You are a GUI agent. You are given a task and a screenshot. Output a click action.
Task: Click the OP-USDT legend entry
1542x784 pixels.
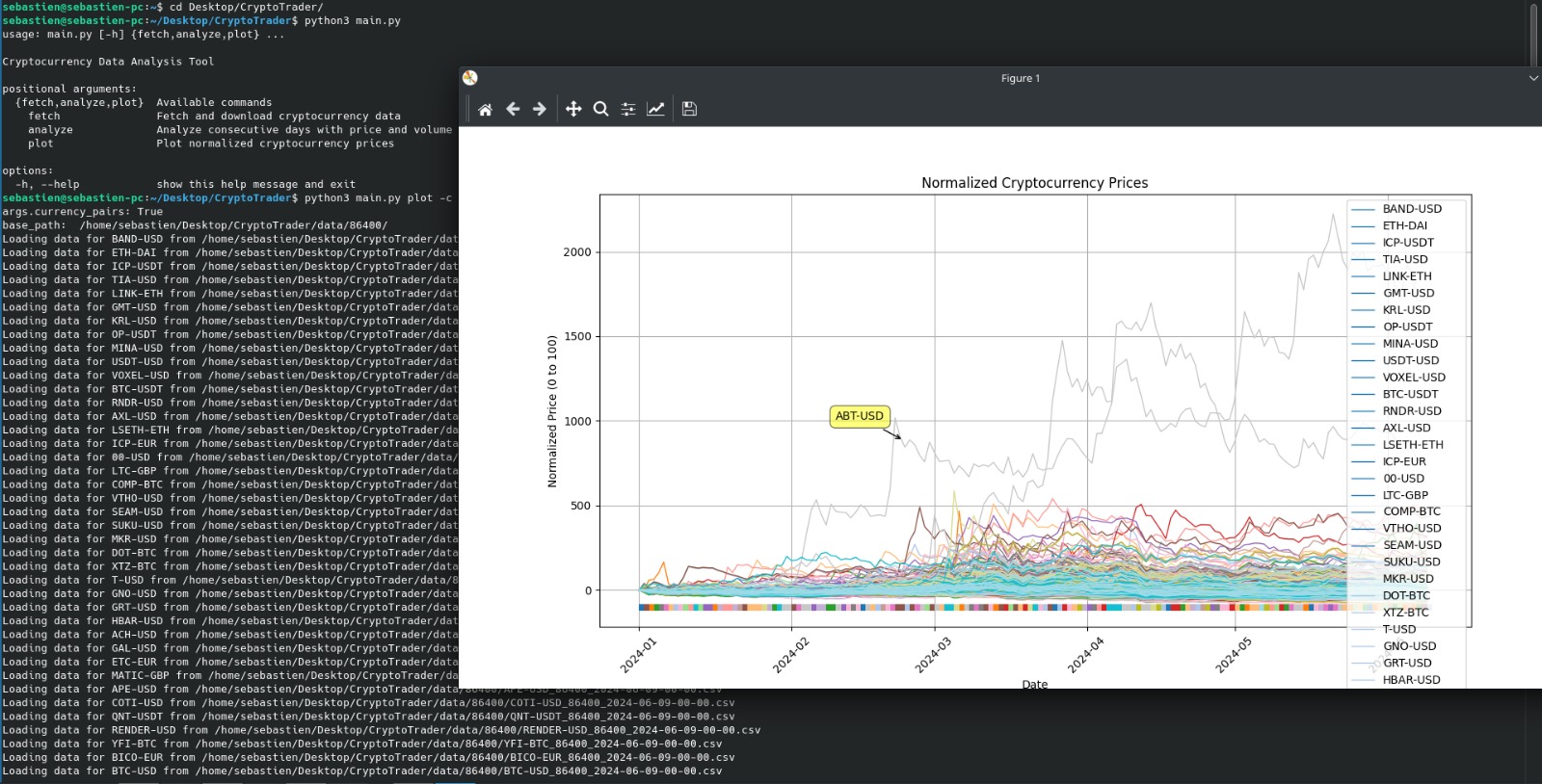pos(1392,327)
